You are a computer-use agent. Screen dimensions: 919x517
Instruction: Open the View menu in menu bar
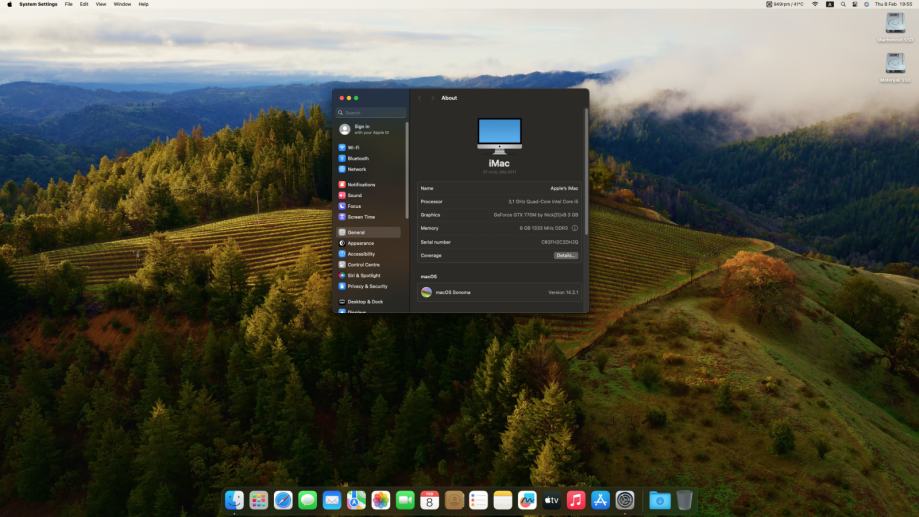[101, 4]
